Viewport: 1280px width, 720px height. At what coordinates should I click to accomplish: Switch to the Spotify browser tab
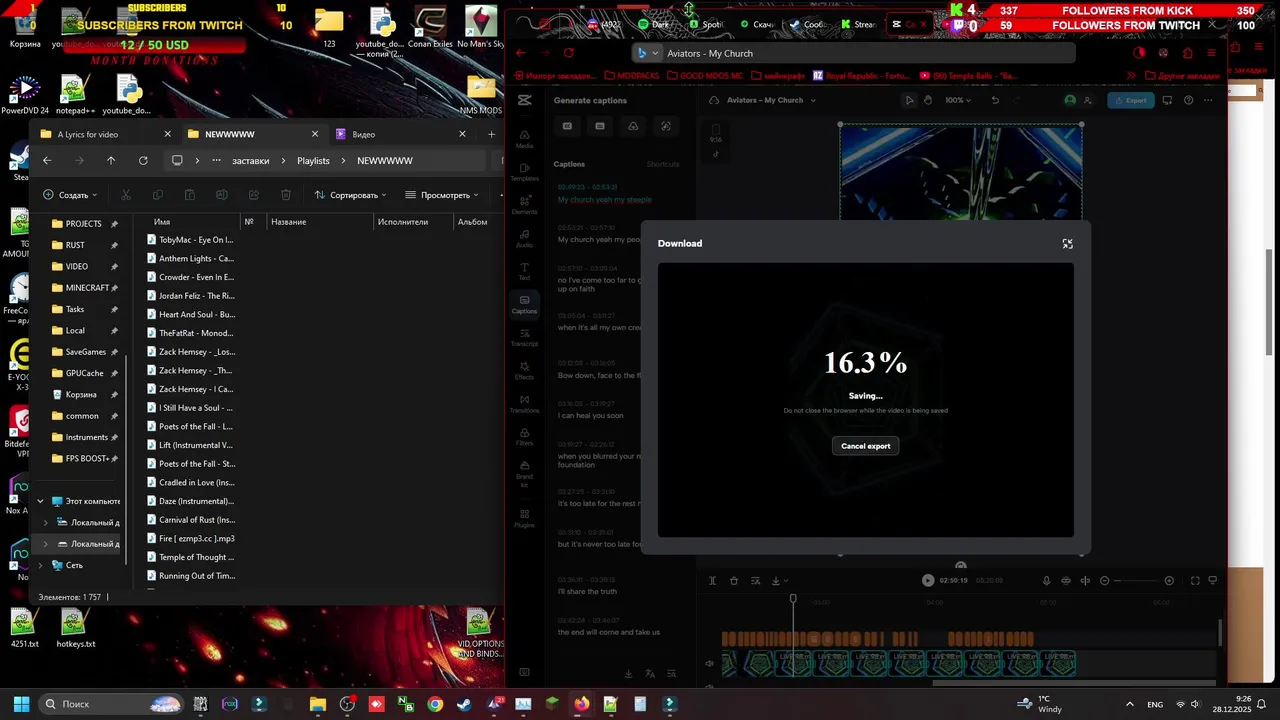click(x=708, y=24)
